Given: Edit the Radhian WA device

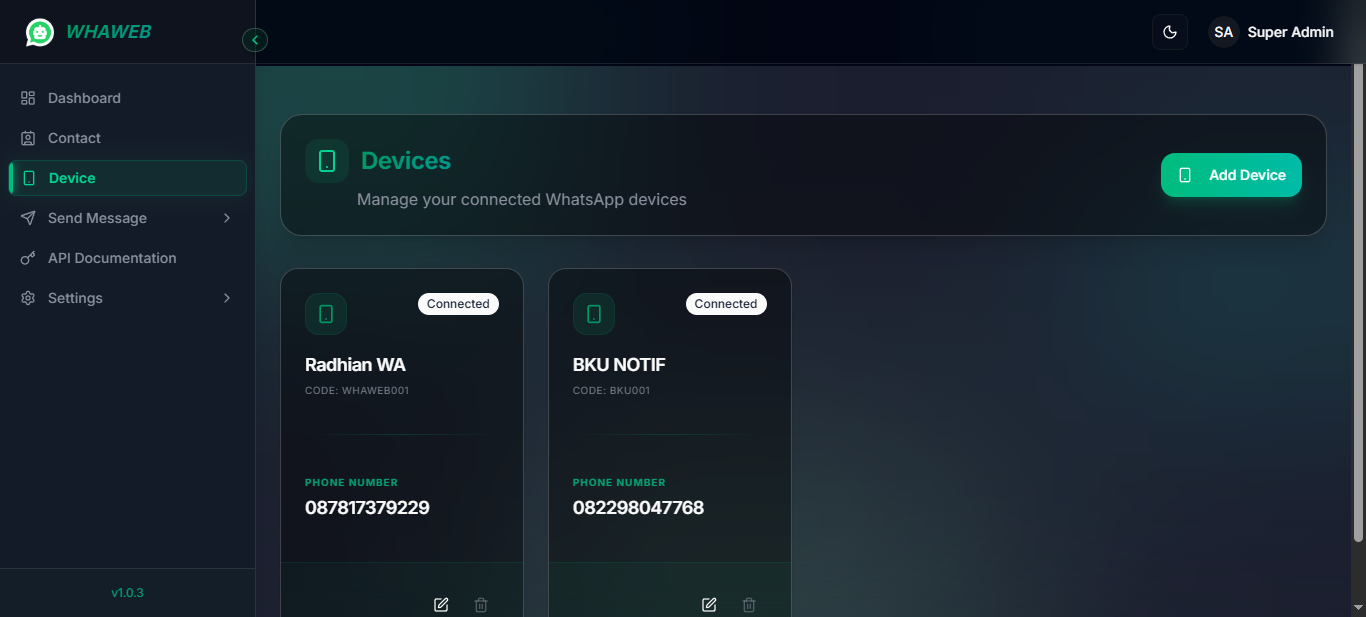Looking at the screenshot, I should click(440, 604).
